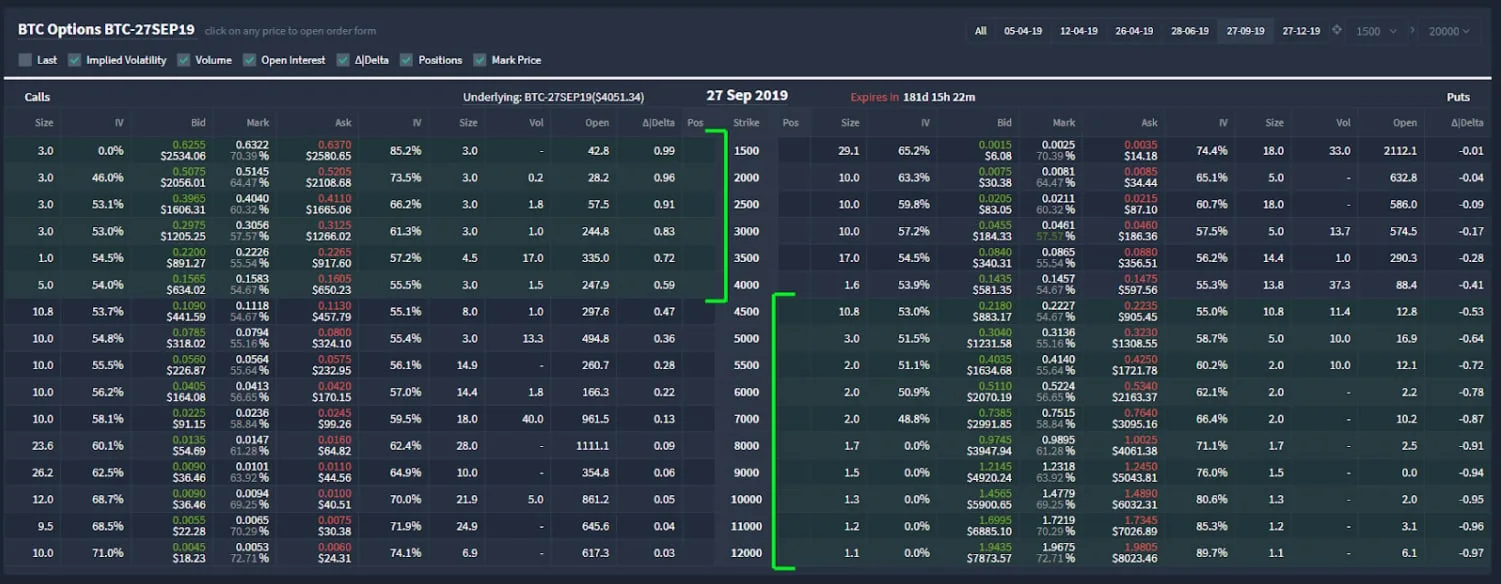Screen dimensions: 1501x584
Task: Toggle the Volume checkbox
Action: tap(184, 60)
